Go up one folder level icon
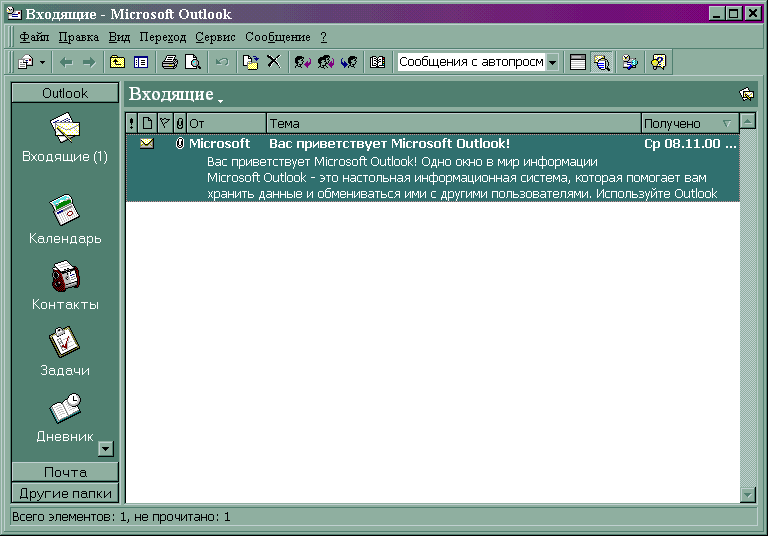The height and width of the screenshot is (536, 768). coord(117,62)
